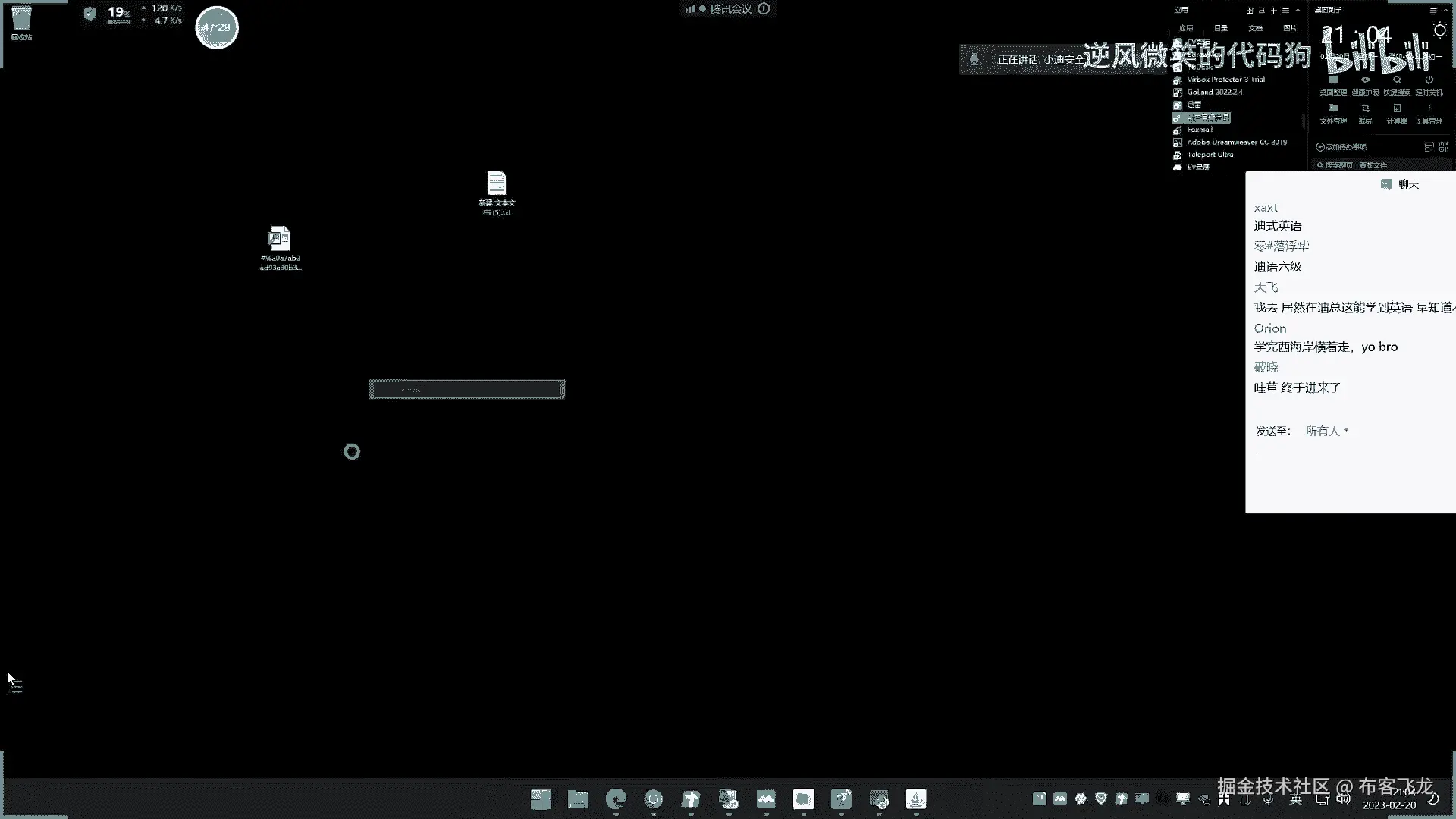This screenshot has height=819, width=1456.
Task: Expand the 所有人 recipient dropdown
Action: [1326, 431]
